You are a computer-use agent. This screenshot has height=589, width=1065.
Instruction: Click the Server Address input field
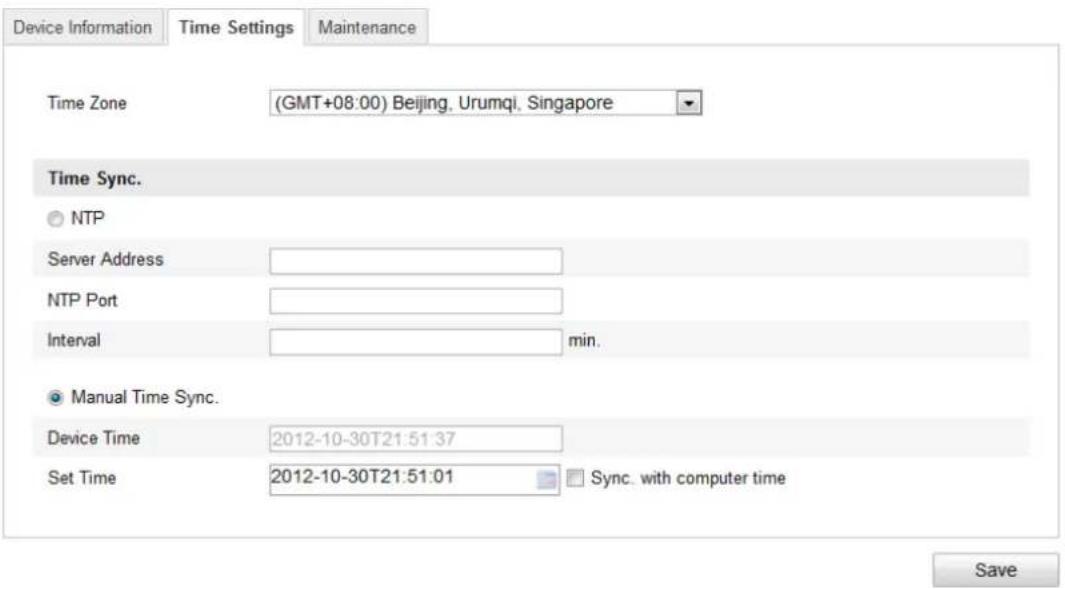416,261
